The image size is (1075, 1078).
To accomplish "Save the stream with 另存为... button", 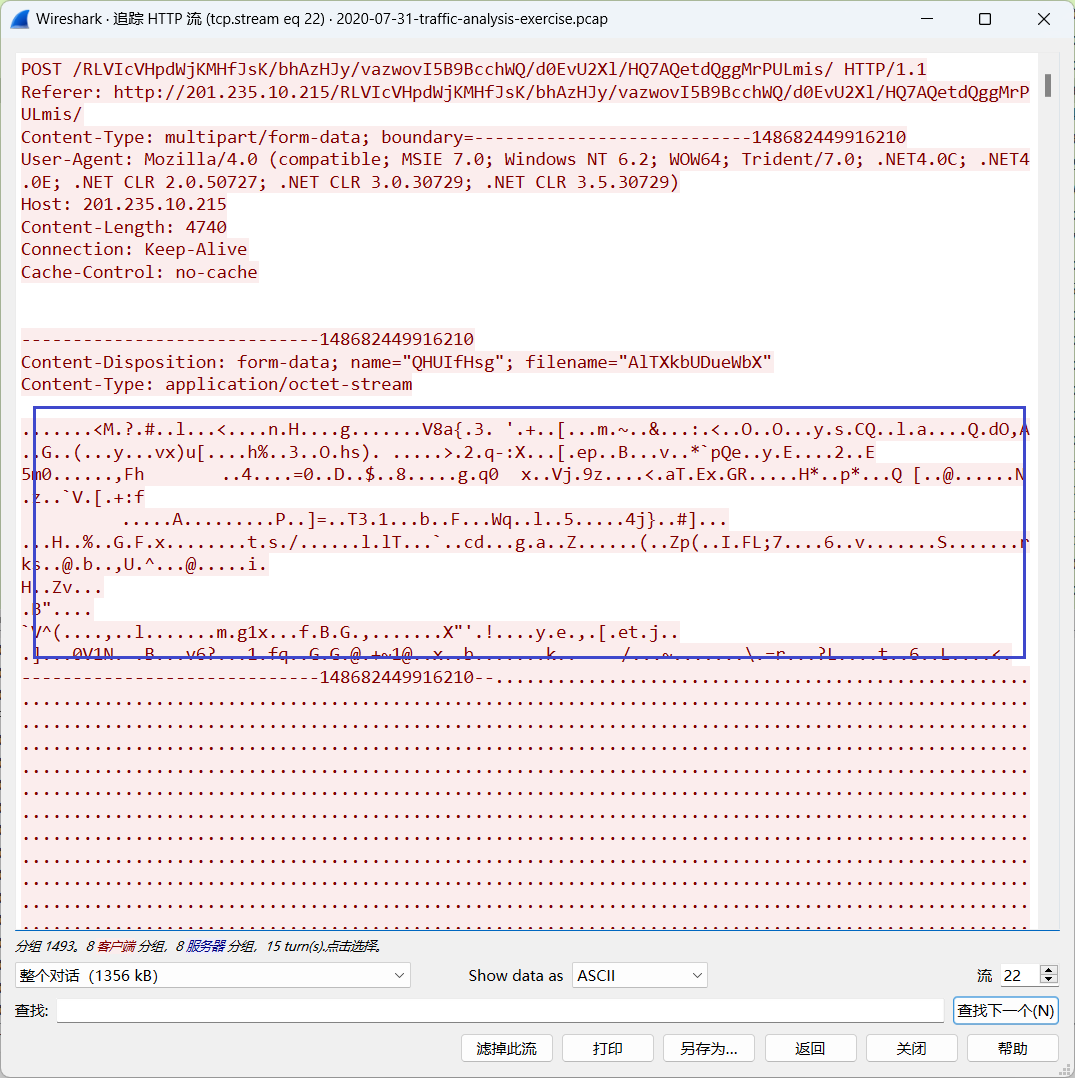I will click(708, 1048).
